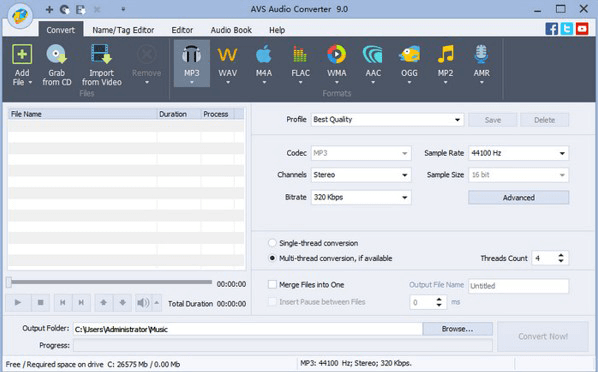Viewport: 598px width, 372px height.
Task: Click the Add File icon
Action: coord(22,55)
